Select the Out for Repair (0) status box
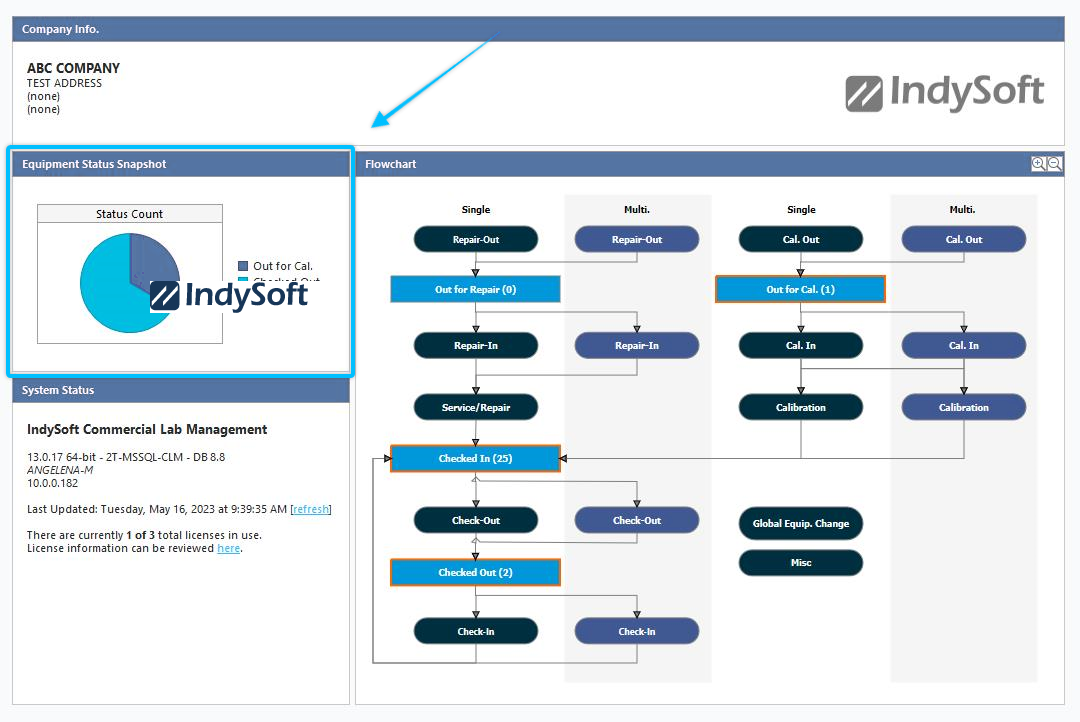The height and width of the screenshot is (722, 1080). point(475,289)
